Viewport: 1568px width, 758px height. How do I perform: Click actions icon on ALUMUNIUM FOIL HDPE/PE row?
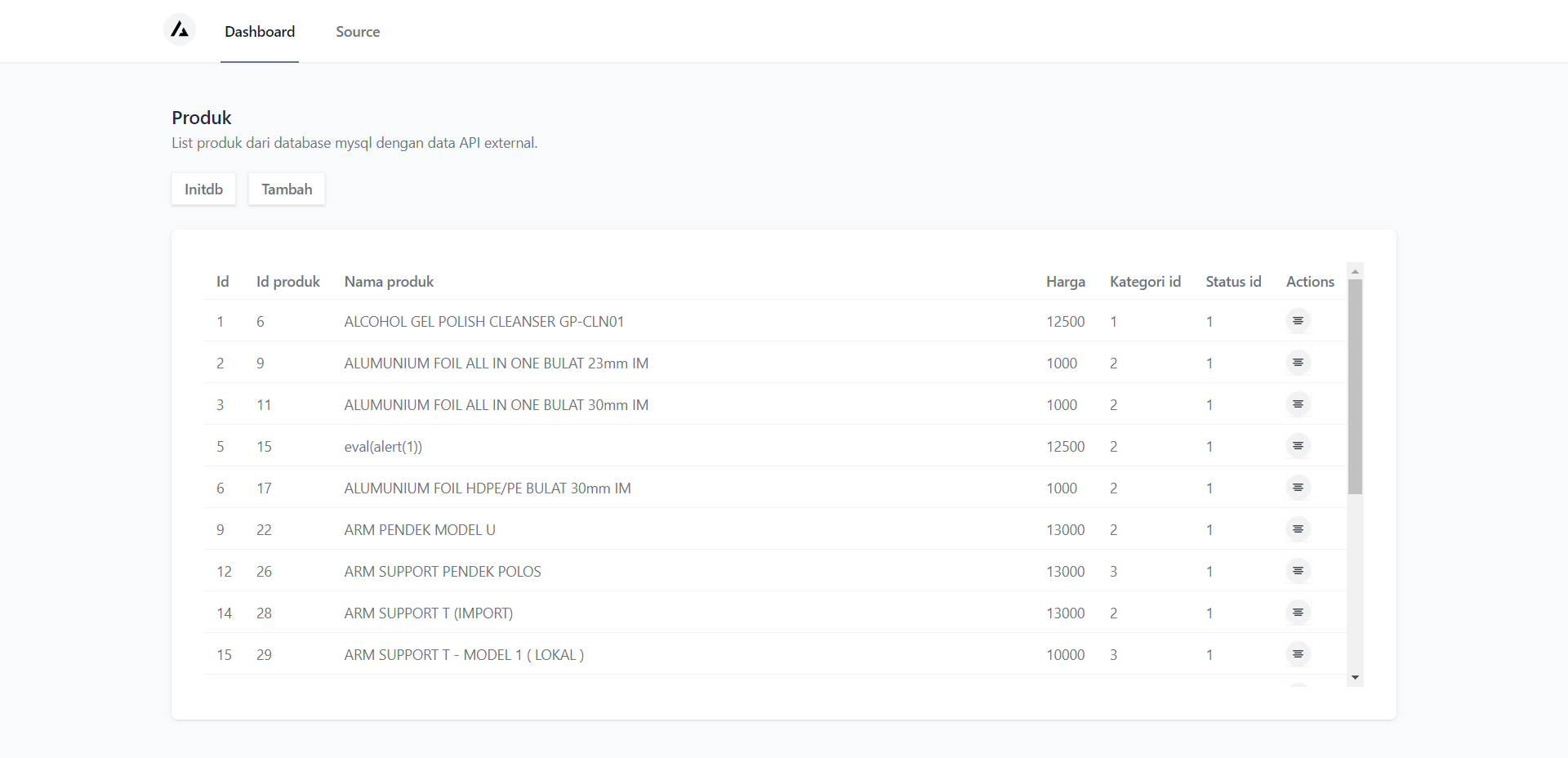[1298, 488]
